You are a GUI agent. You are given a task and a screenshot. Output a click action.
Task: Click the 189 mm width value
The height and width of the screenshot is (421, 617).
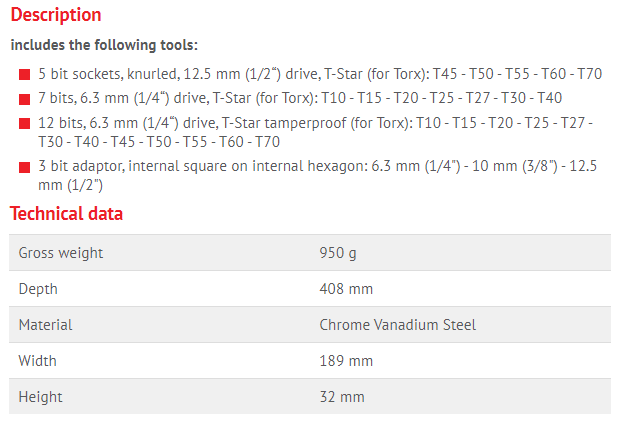[346, 361]
